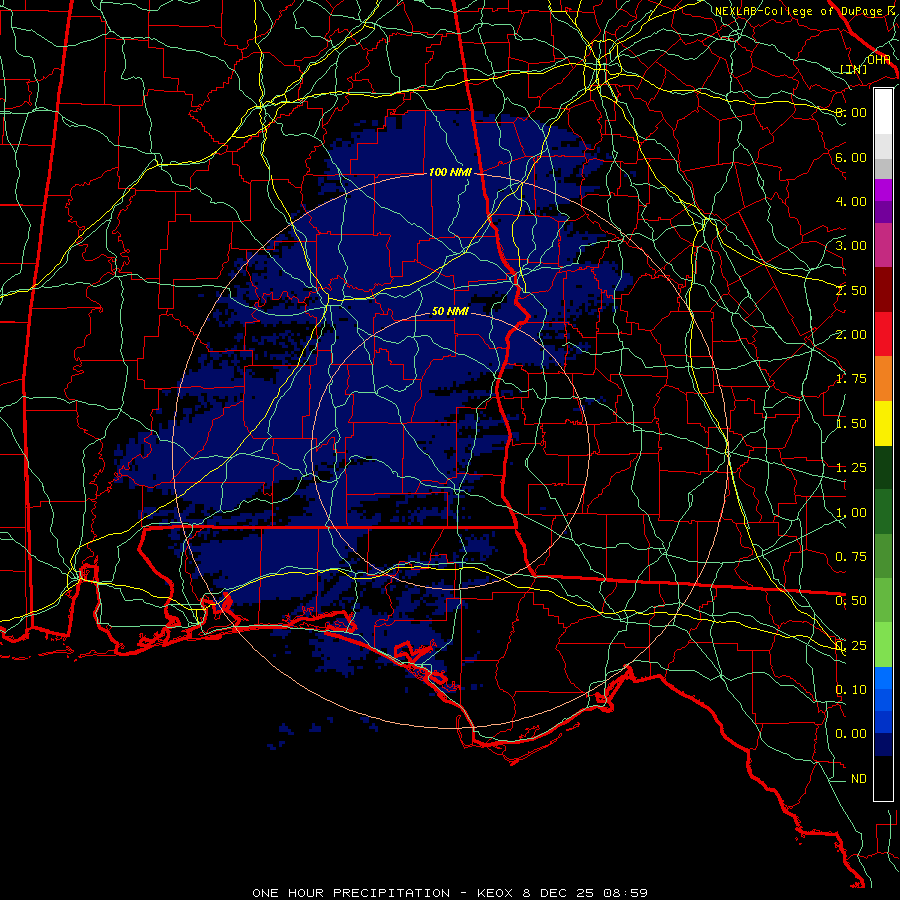This screenshot has width=900, height=900.
Task: Click the '2.50' legend value
Action: pos(851,290)
